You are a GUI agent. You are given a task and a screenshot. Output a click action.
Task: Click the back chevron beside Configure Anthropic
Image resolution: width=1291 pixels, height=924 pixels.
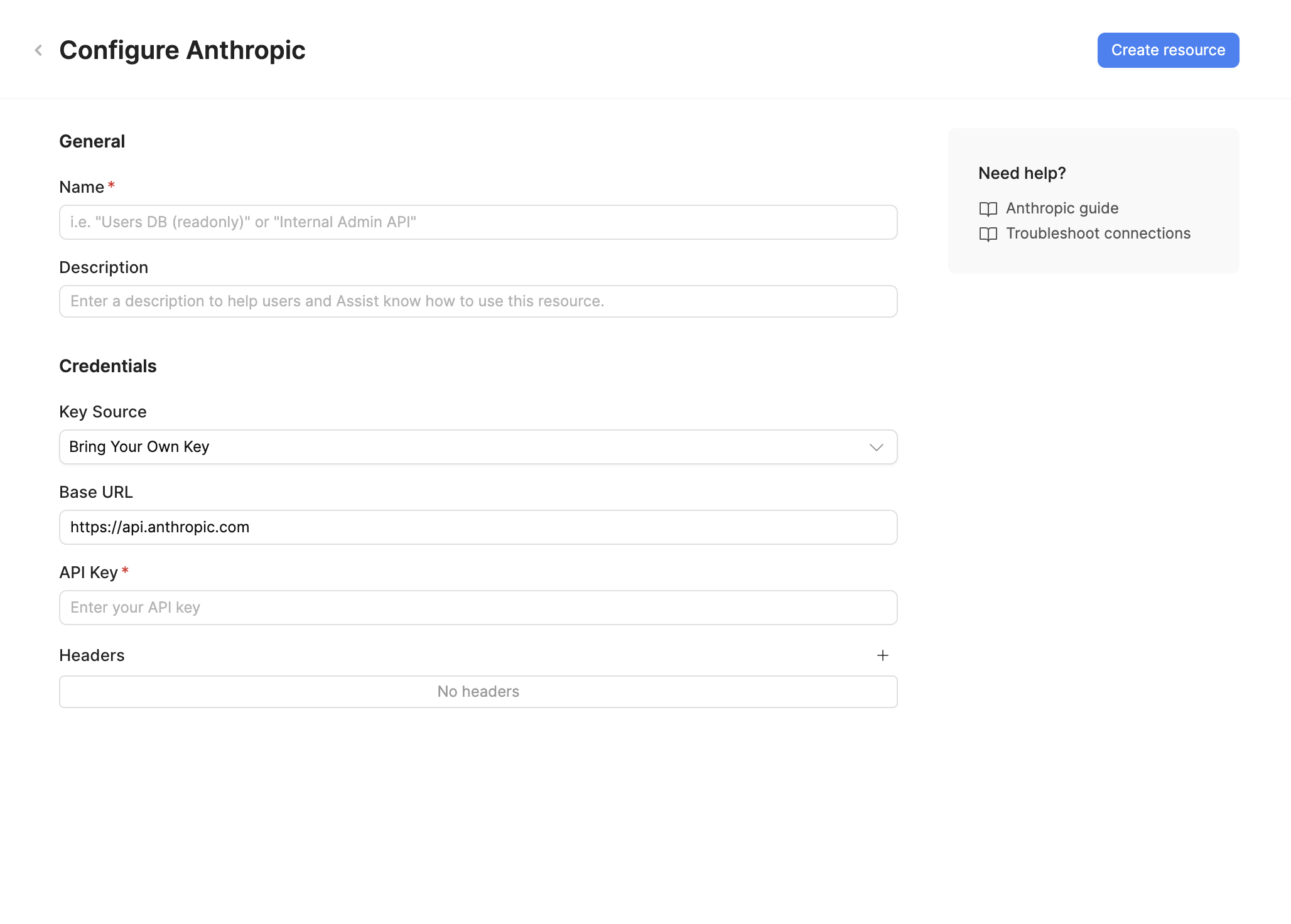pos(39,50)
